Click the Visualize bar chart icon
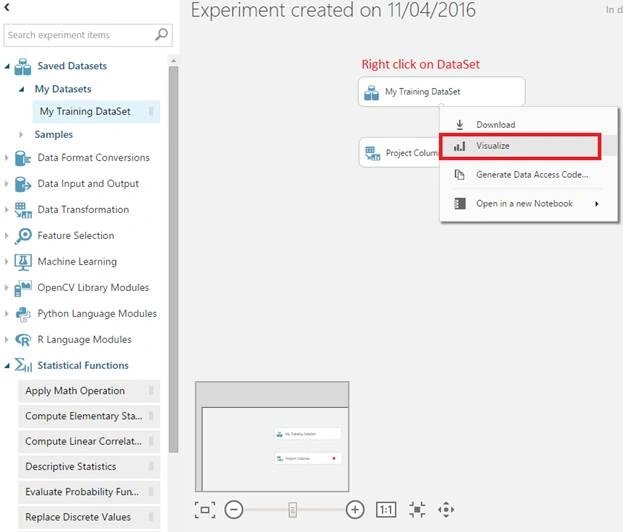Viewport: 623px width, 532px height. pyautogui.click(x=460, y=146)
